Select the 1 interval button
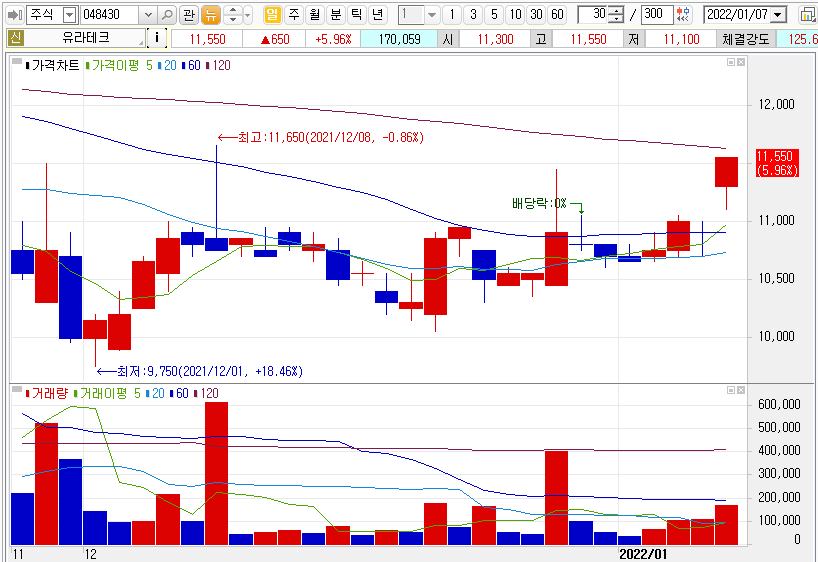The width and height of the screenshot is (818, 562). [x=452, y=15]
